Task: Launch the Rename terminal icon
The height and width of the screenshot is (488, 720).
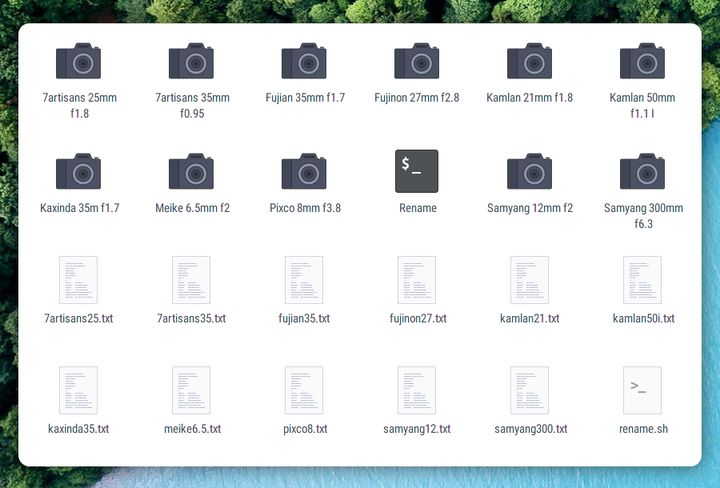Action: (416, 171)
